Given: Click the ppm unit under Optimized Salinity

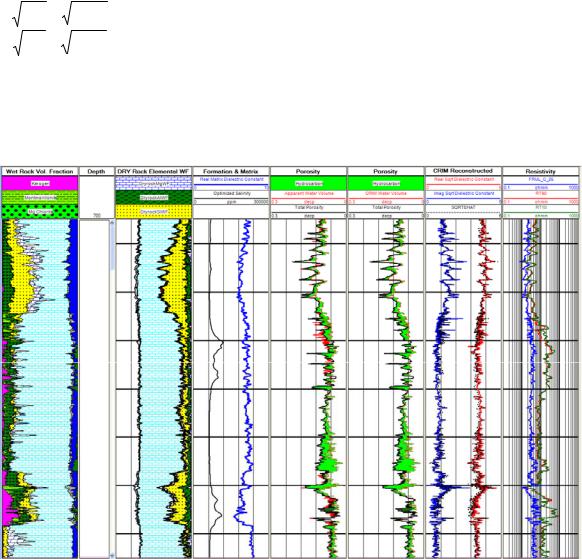Looking at the screenshot, I should tap(231, 202).
